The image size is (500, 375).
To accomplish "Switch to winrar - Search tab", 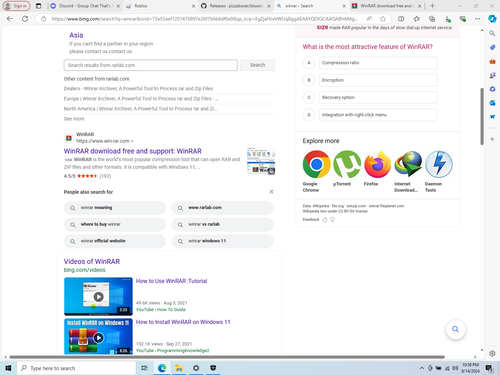I will point(311,6).
